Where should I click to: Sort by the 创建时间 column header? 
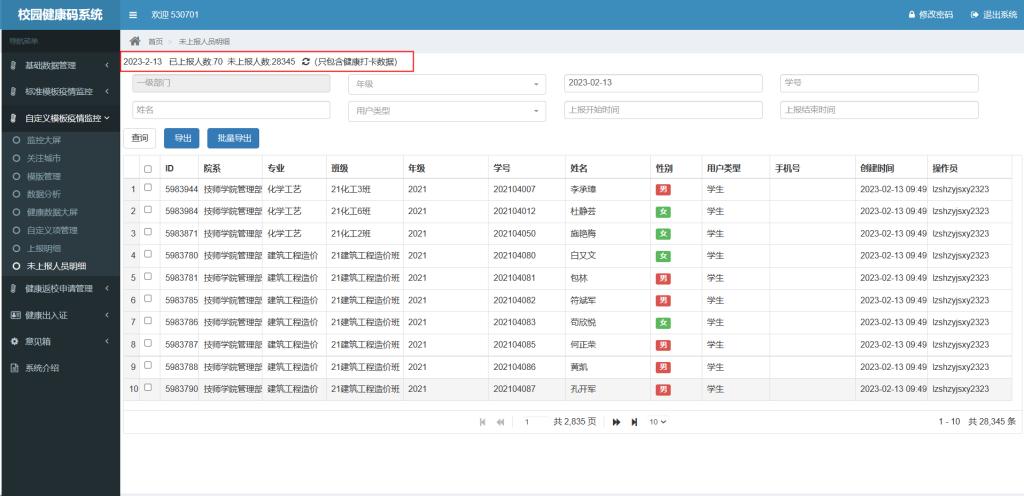(891, 168)
